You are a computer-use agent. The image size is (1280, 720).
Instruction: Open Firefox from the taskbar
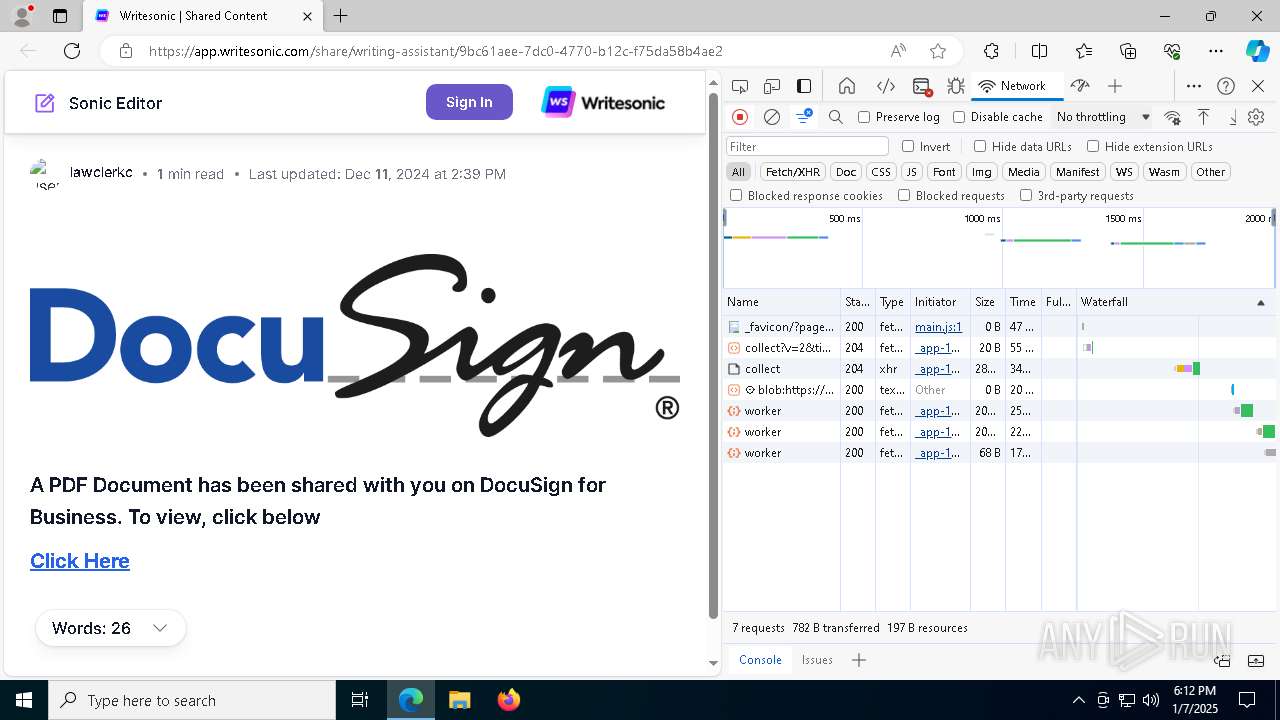(509, 700)
